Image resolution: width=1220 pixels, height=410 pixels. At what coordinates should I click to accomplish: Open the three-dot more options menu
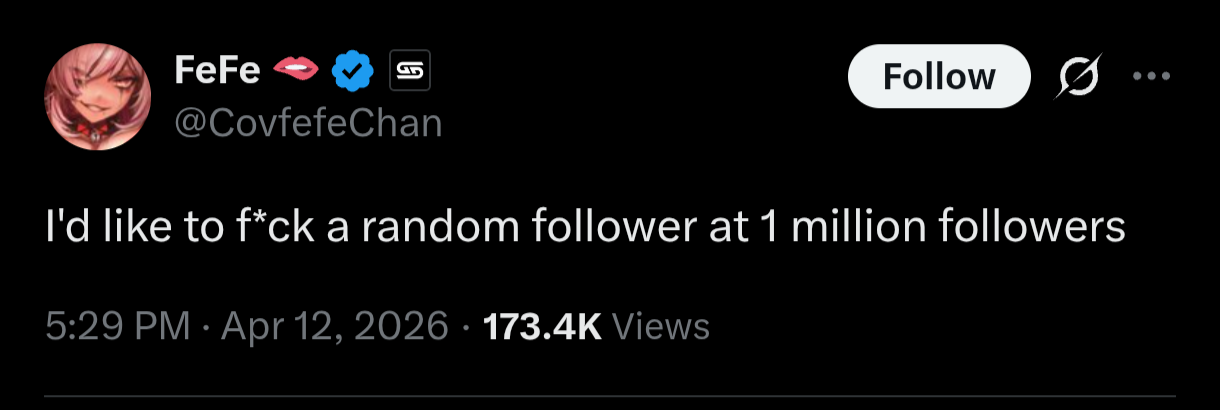[1149, 76]
